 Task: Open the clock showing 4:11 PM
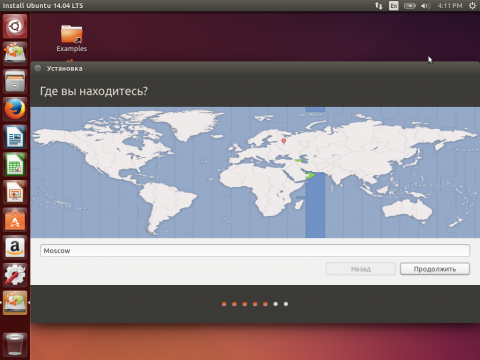pyautogui.click(x=450, y=6)
